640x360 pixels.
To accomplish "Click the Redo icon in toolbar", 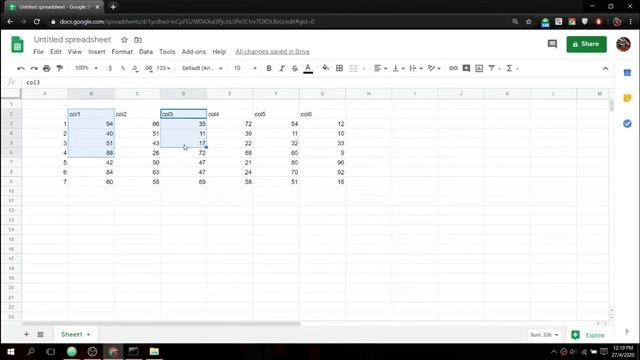I will tap(34, 69).
